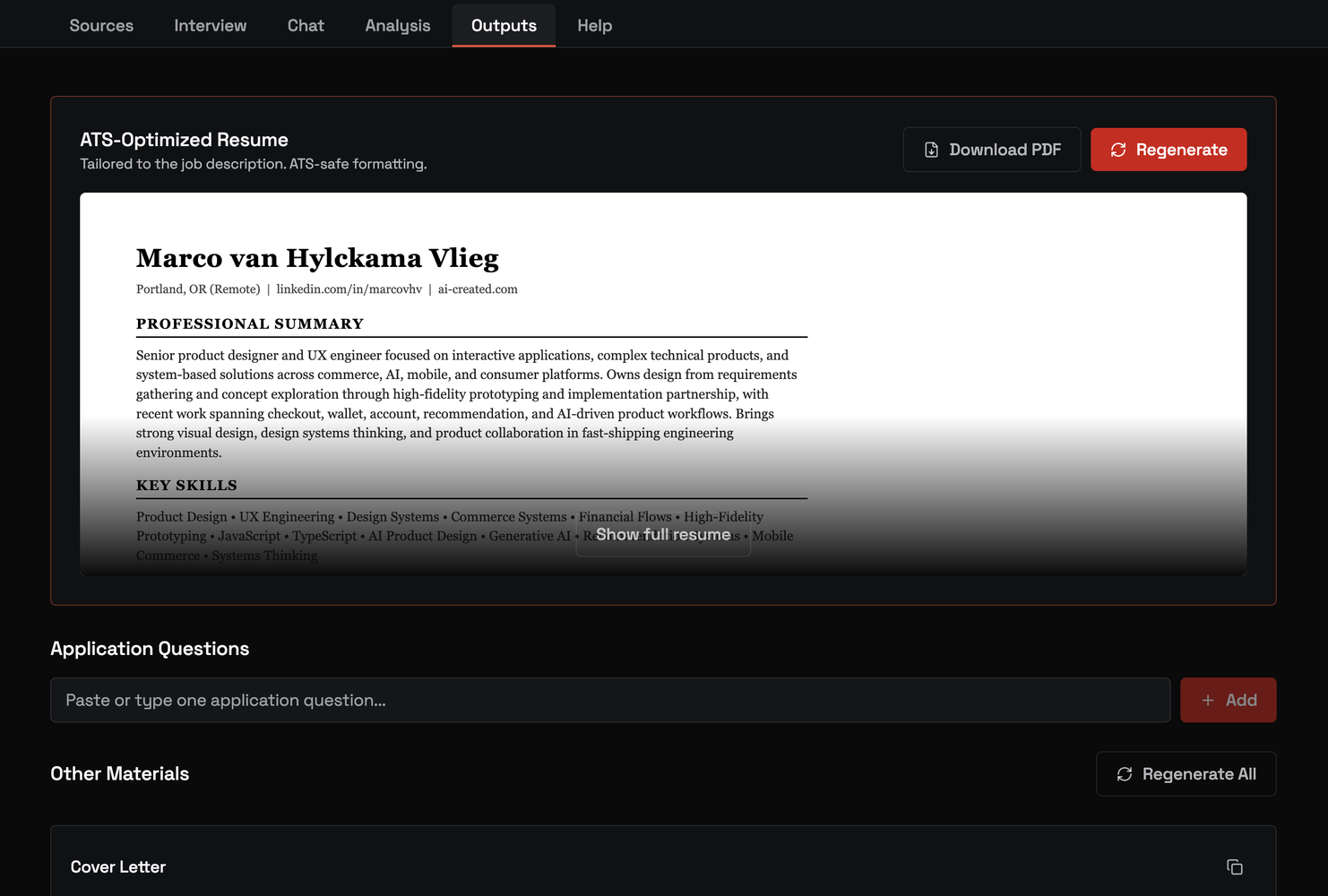This screenshot has width=1328, height=896.
Task: Expand the preview with Show full resume
Action: point(663,535)
